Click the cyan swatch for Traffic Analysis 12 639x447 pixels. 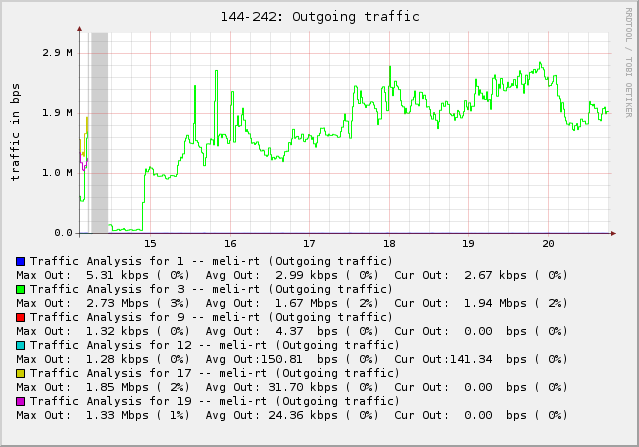pyautogui.click(x=20, y=345)
